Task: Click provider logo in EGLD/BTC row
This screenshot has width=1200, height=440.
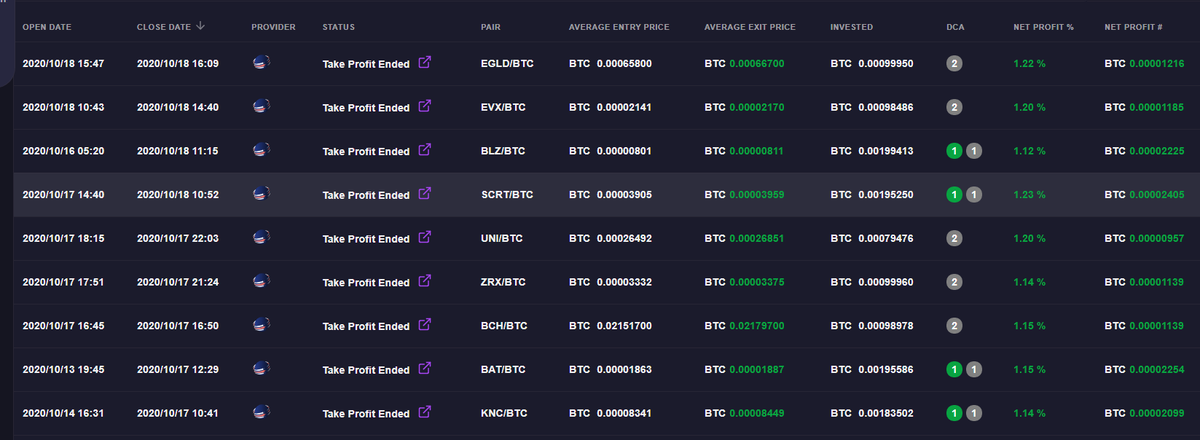Action: 262,63
